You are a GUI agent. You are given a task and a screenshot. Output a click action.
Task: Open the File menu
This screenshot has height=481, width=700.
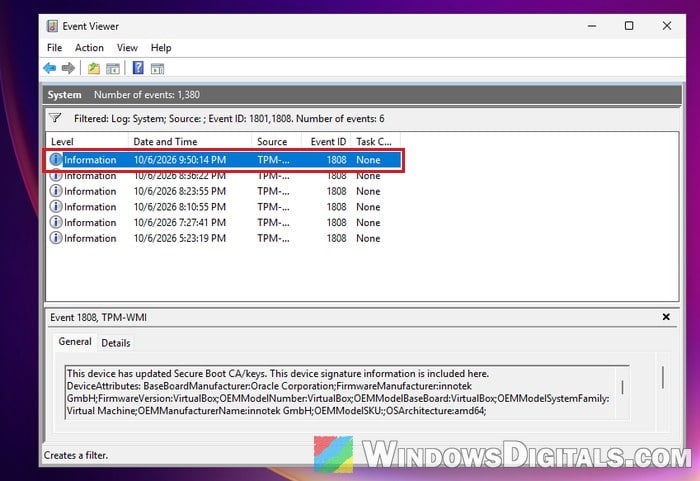(54, 48)
